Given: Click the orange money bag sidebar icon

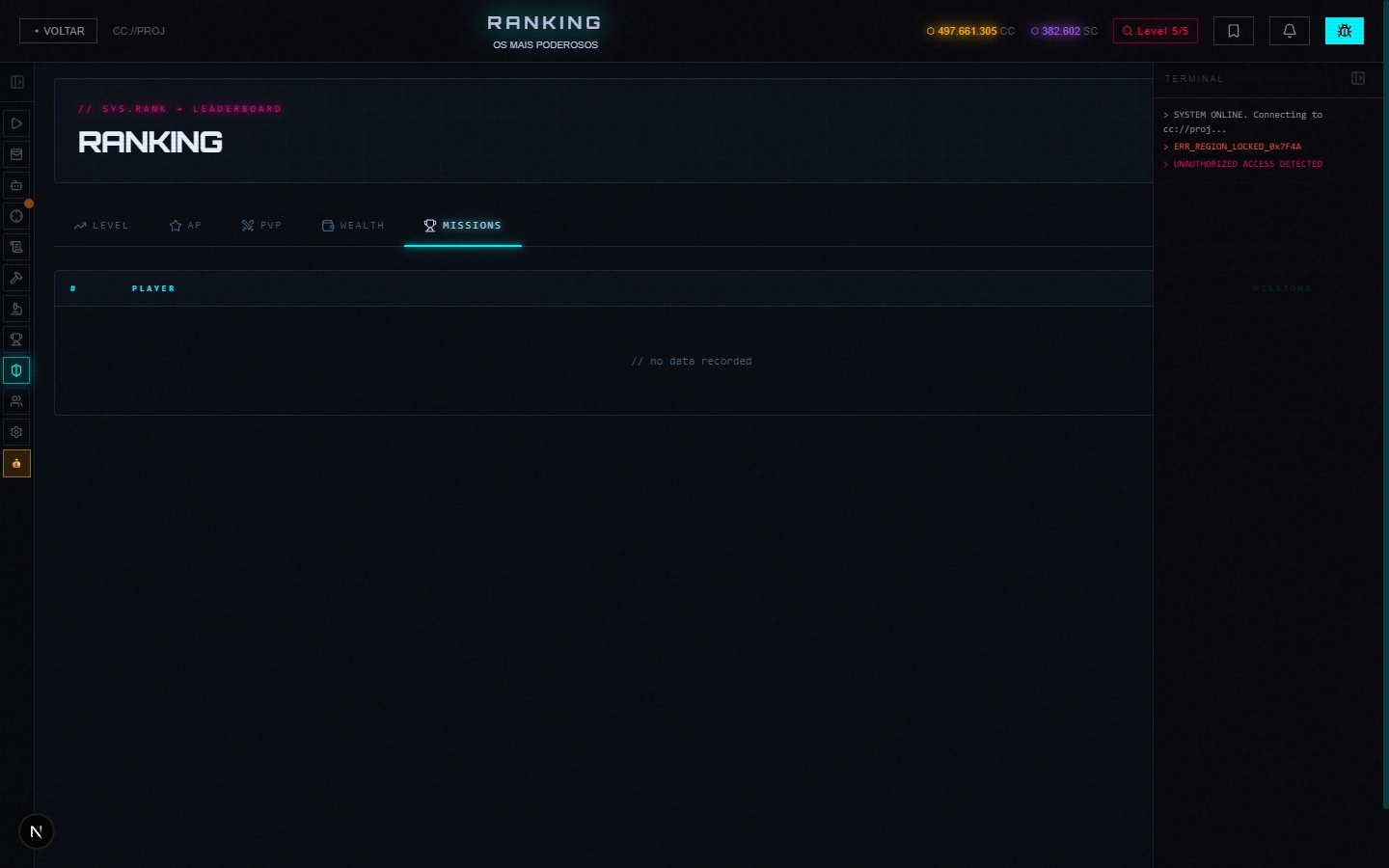Looking at the screenshot, I should [16, 463].
